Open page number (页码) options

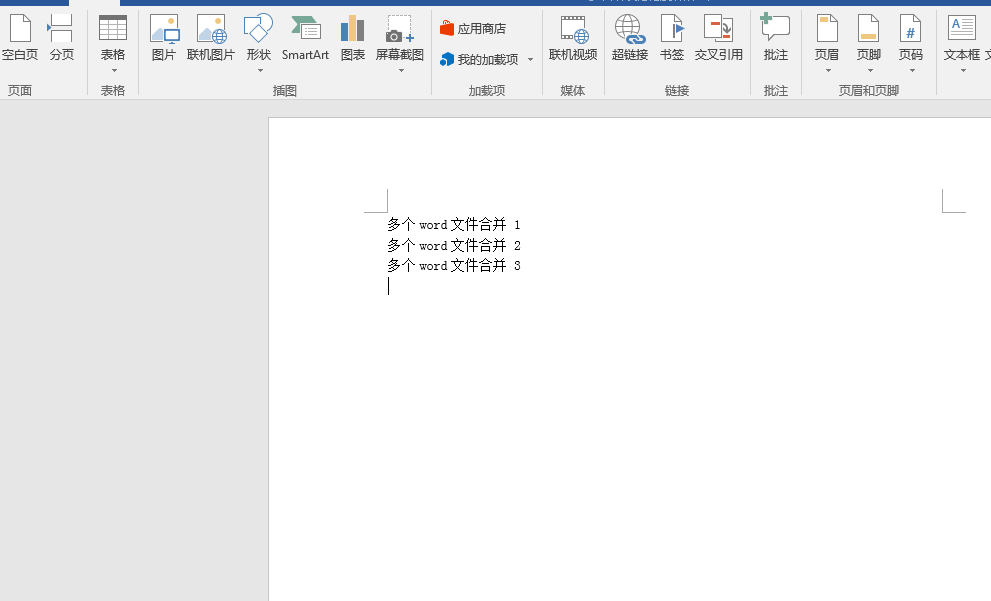tap(911, 43)
